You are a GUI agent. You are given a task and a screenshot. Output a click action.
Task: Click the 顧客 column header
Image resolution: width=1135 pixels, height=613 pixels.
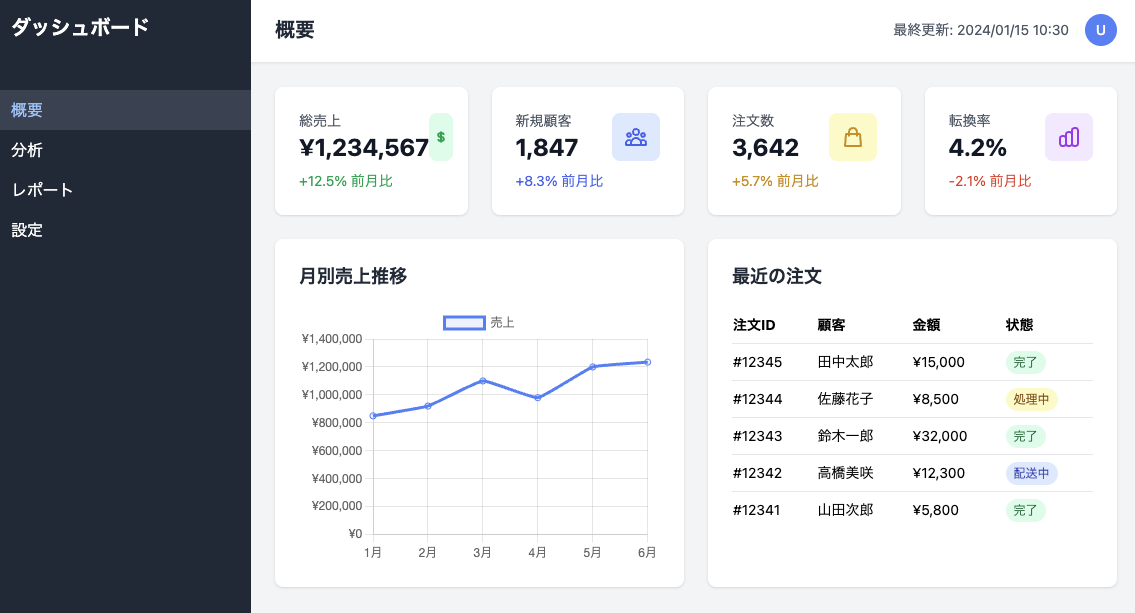831,325
